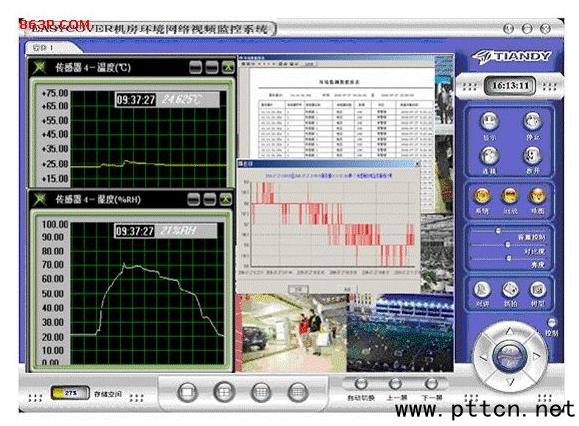Select the single-view layout button
This screenshot has height=426, width=579.
(187, 392)
